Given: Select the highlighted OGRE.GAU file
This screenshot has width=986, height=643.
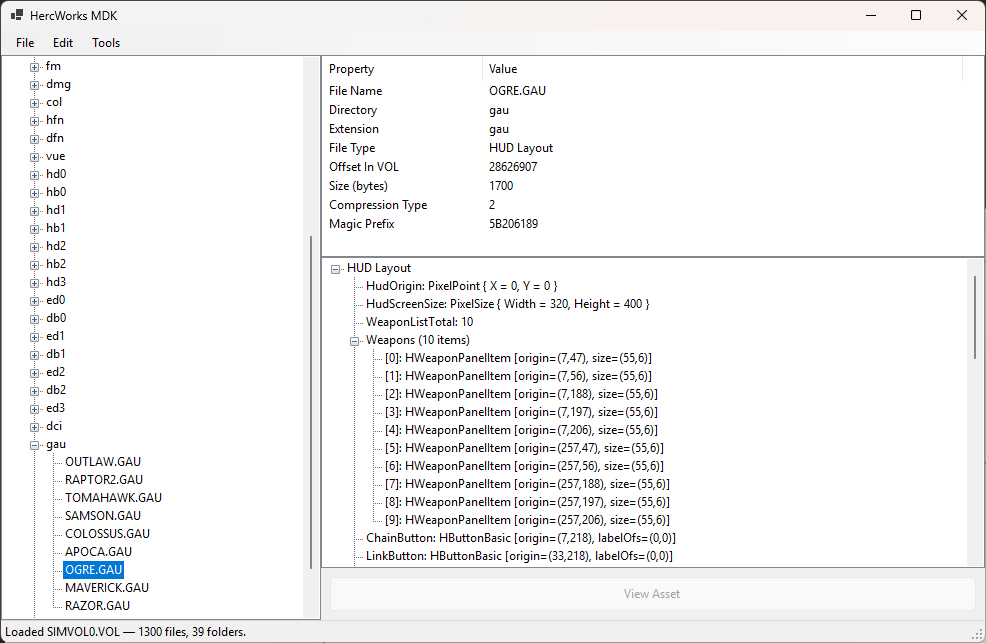Looking at the screenshot, I should point(94,570).
